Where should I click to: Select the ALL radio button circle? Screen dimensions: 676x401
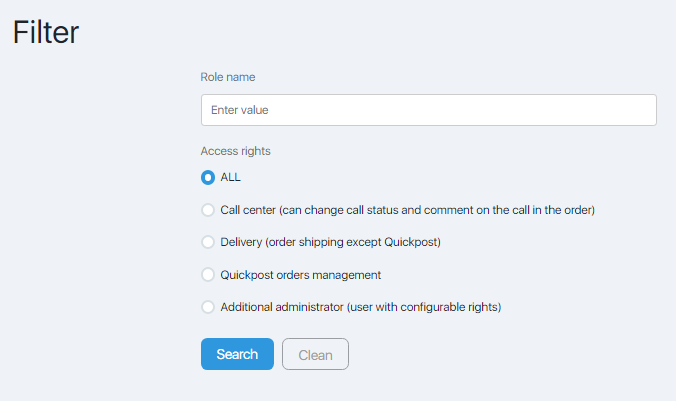coord(208,177)
